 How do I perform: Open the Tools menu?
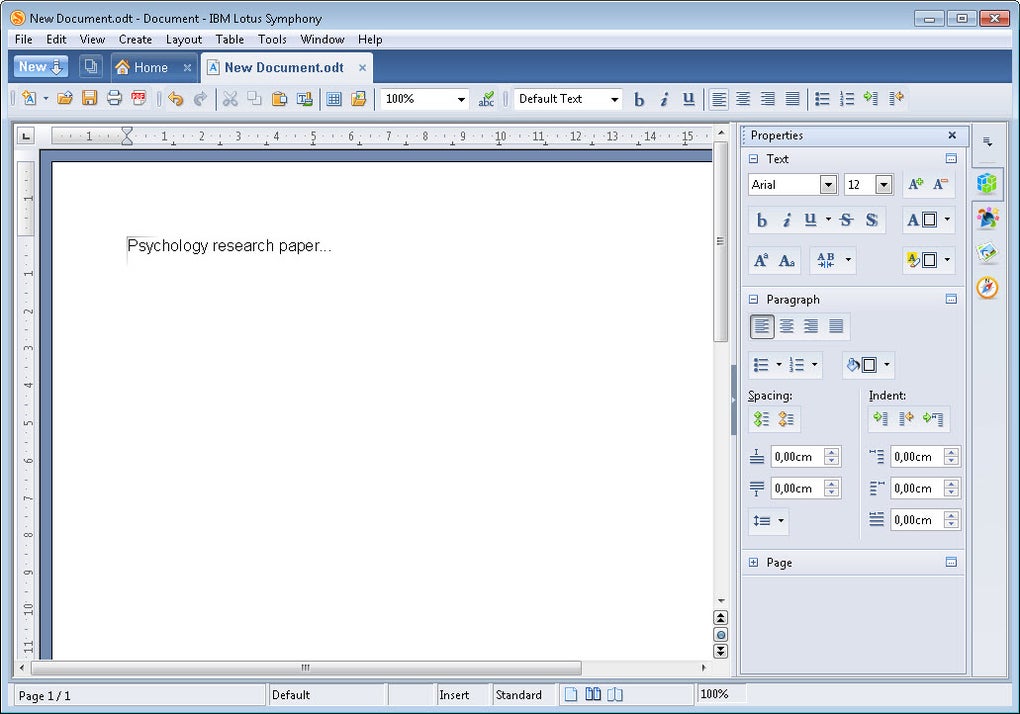(272, 39)
